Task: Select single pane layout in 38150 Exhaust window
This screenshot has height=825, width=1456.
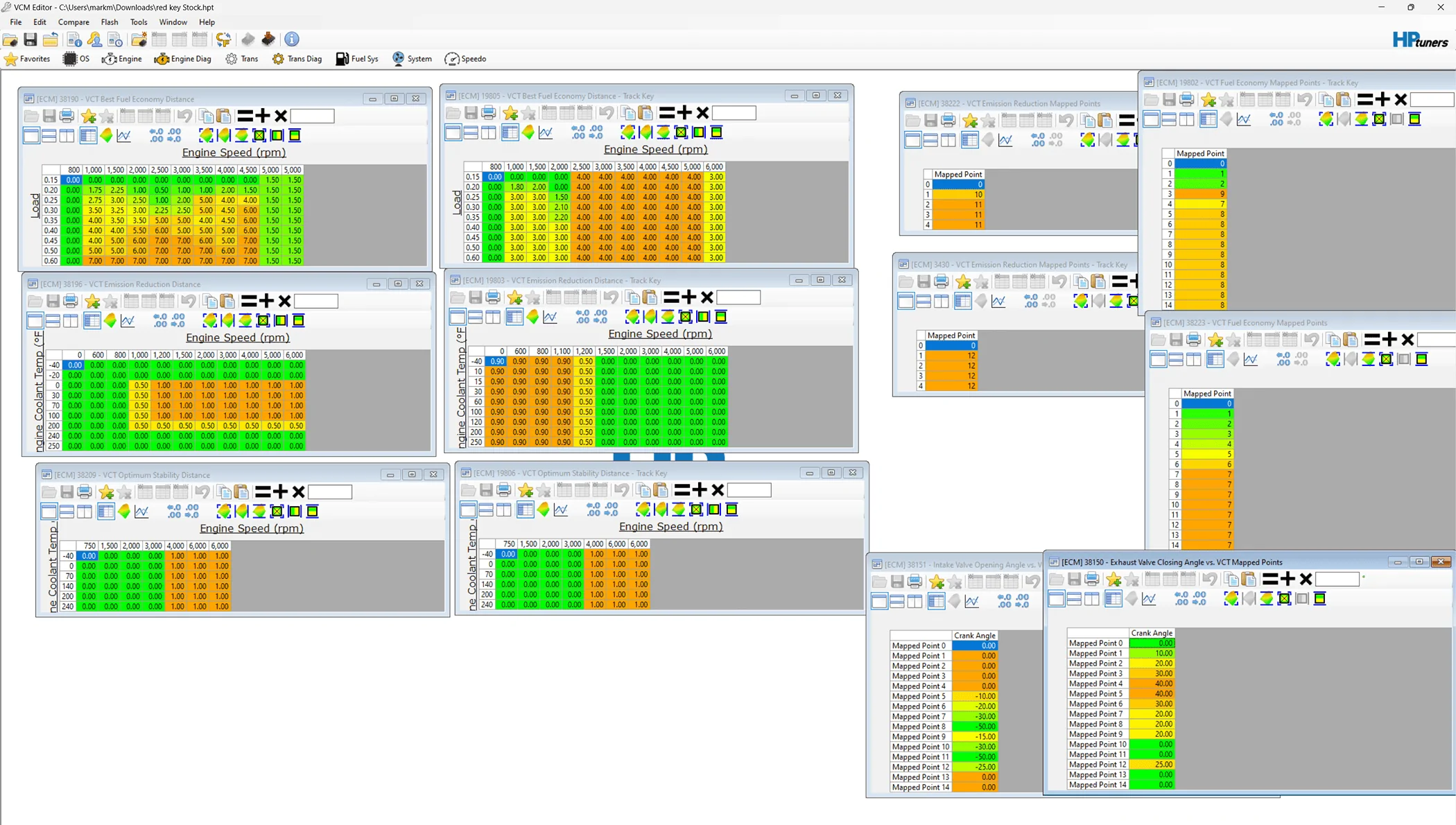Action: click(x=1056, y=598)
